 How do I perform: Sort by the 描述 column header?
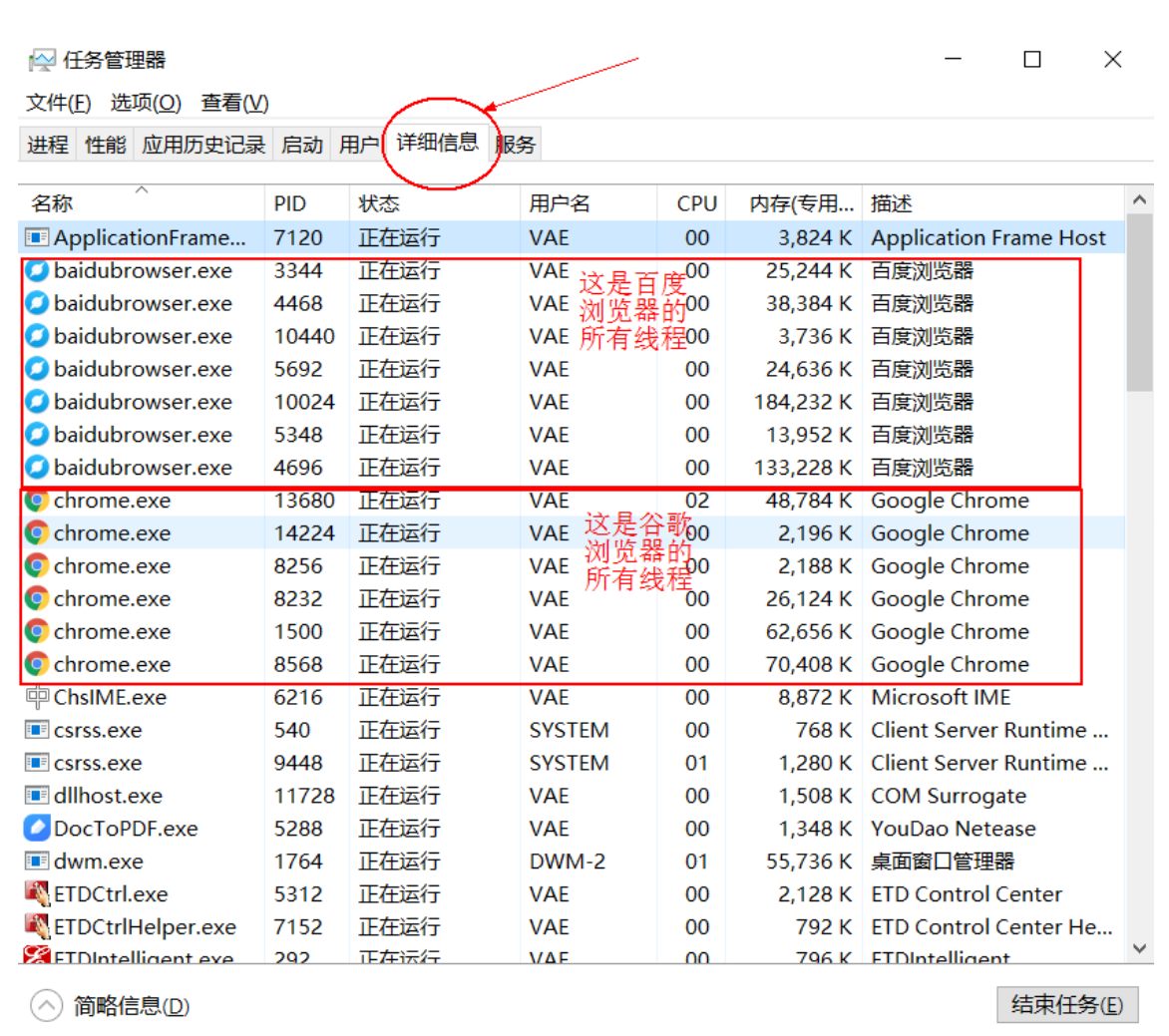coord(993,202)
